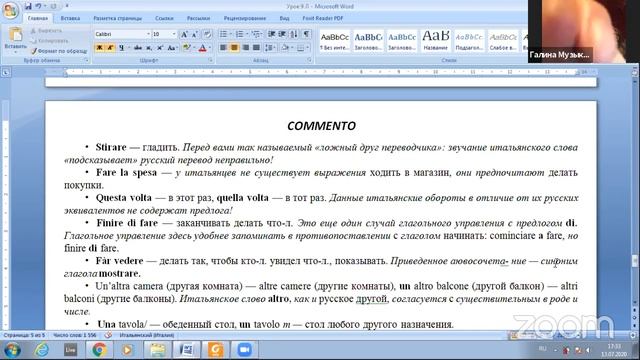Paste clipboard content with Вставить
The width and height of the screenshot is (640, 360).
click(16, 40)
